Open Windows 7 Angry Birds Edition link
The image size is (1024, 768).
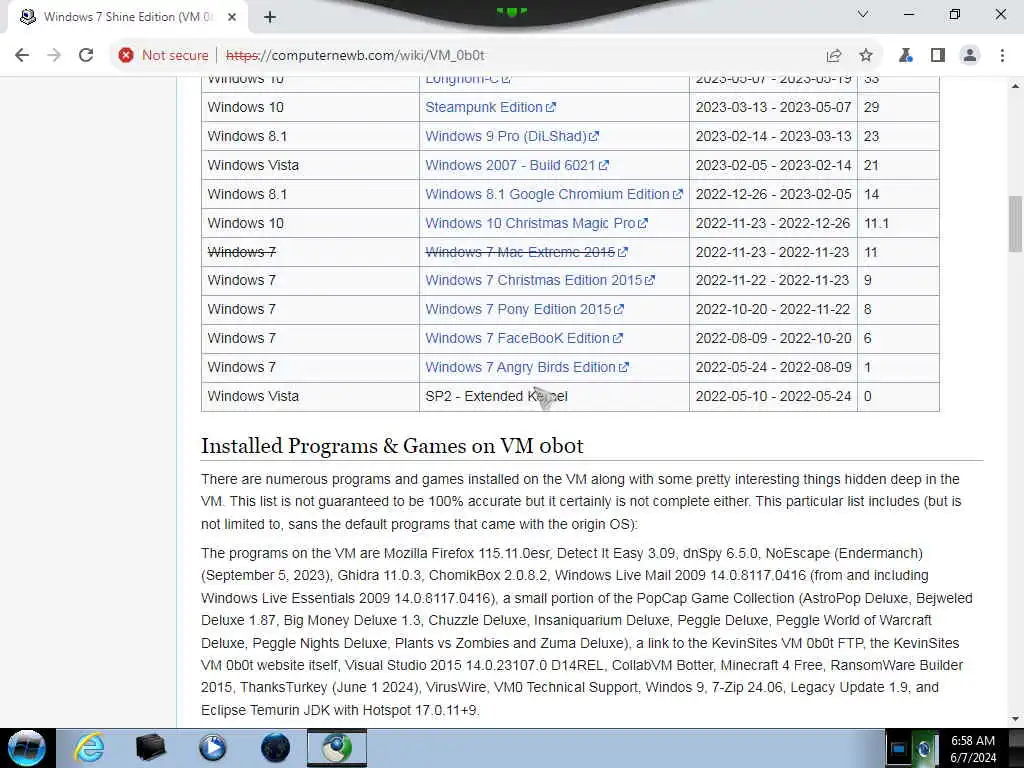(527, 367)
